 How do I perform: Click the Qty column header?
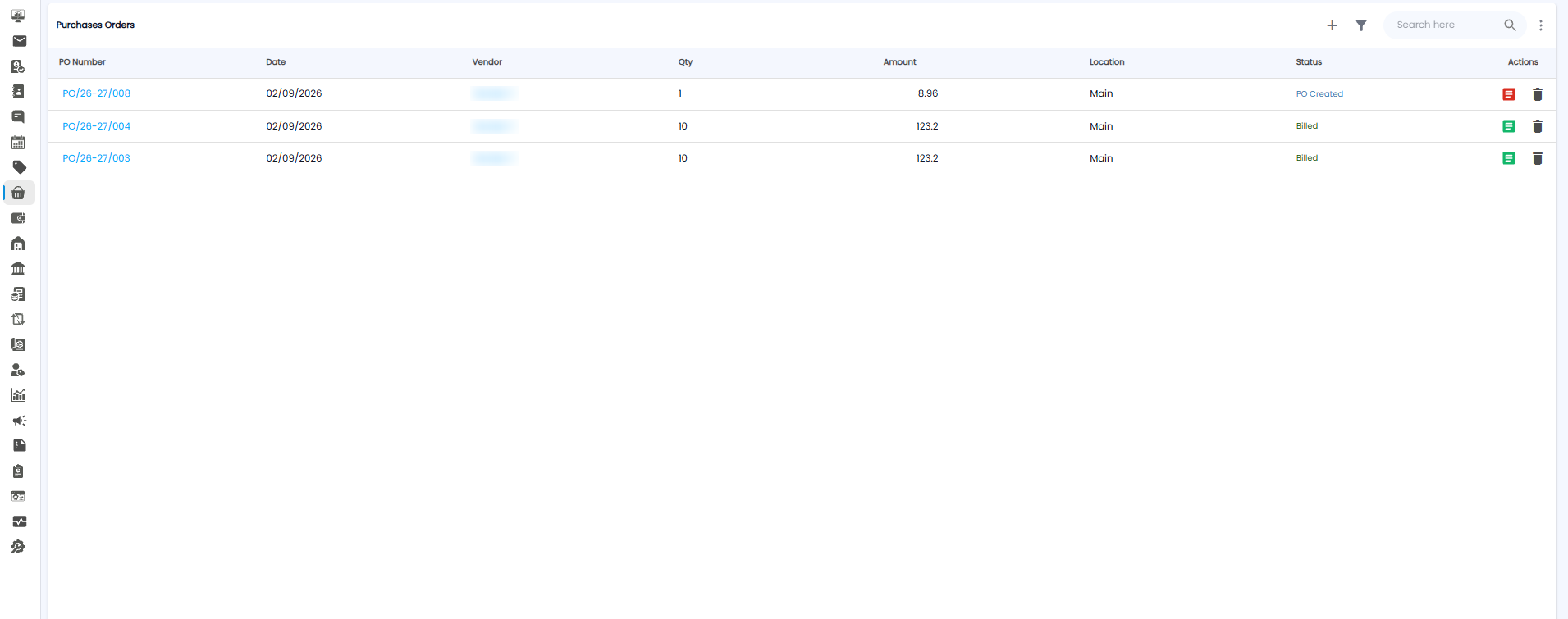click(685, 62)
